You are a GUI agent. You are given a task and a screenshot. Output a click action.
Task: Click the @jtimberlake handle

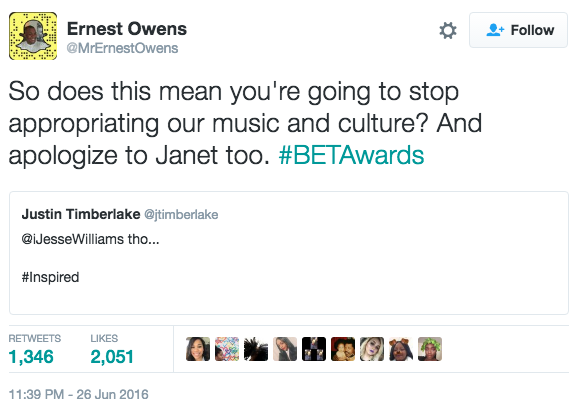pyautogui.click(x=181, y=214)
